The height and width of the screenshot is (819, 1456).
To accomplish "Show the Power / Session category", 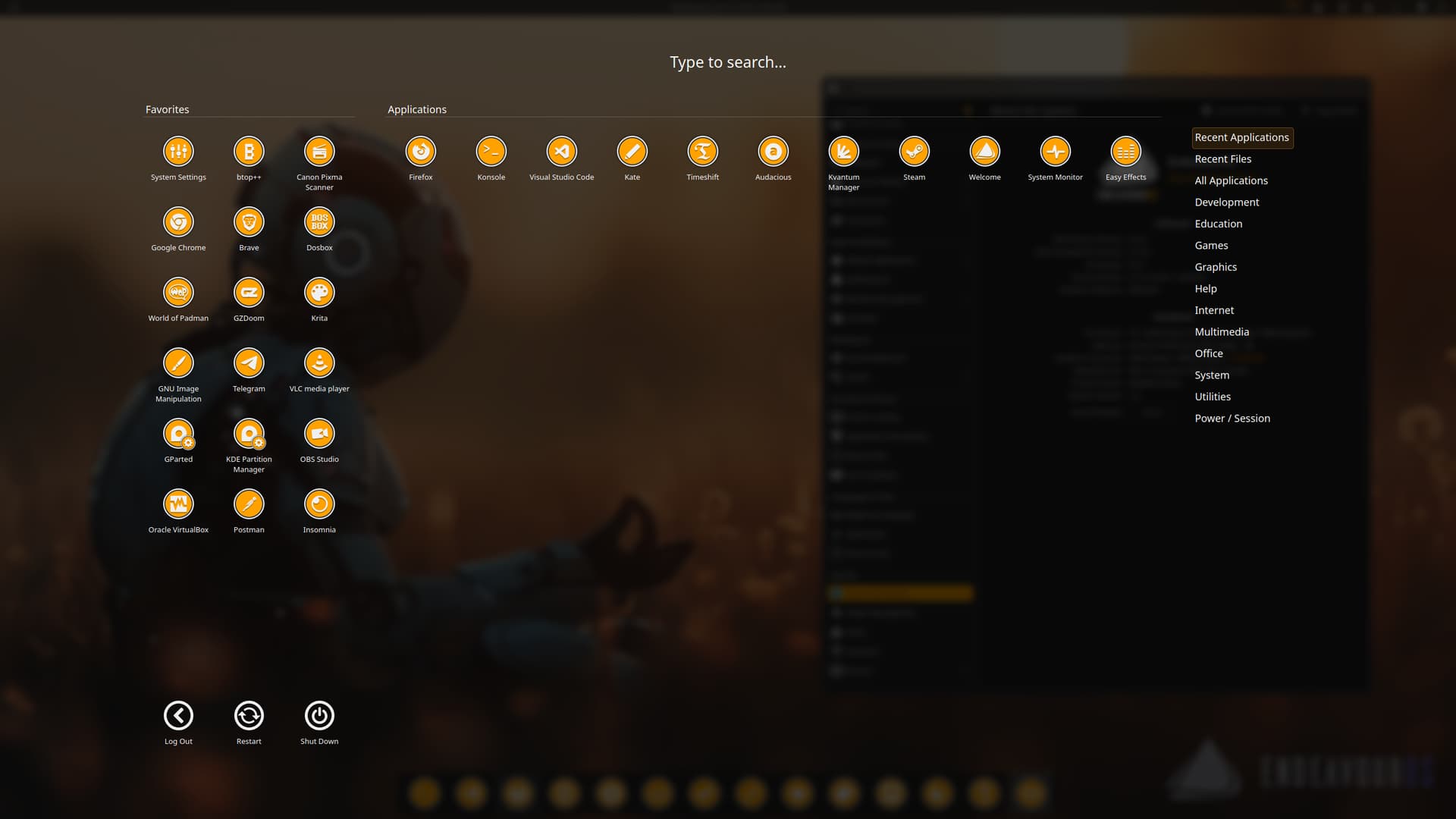I will tap(1232, 419).
